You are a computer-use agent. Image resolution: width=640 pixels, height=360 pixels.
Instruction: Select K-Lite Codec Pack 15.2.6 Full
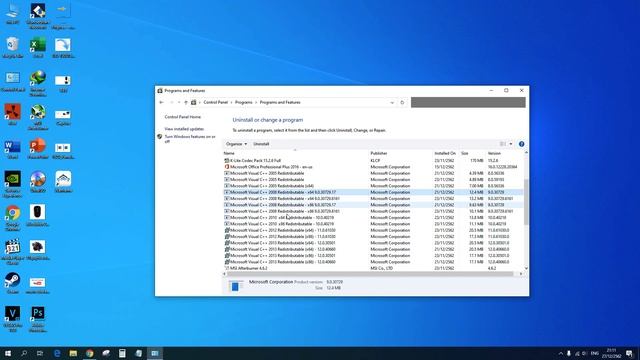[373, 161]
